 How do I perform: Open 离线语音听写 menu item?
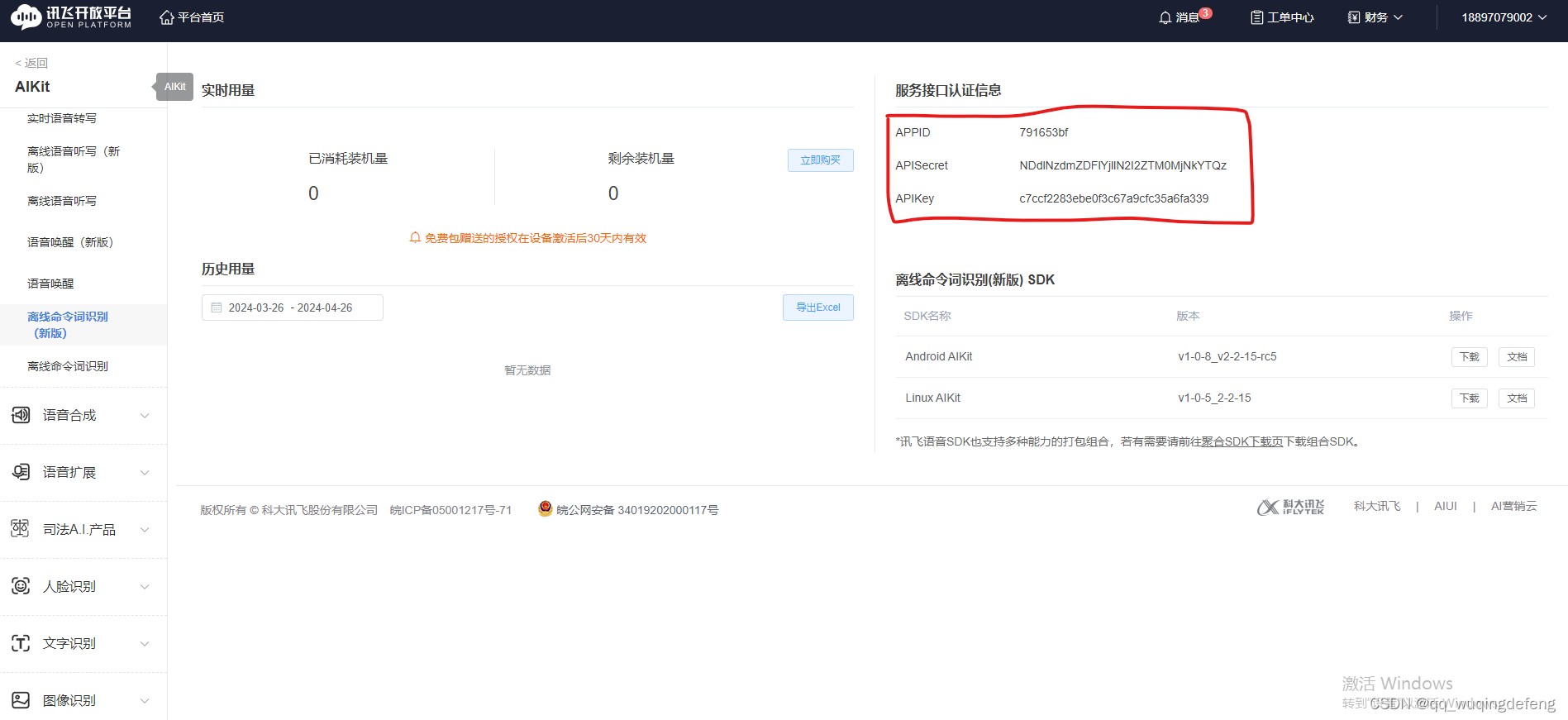pos(62,201)
